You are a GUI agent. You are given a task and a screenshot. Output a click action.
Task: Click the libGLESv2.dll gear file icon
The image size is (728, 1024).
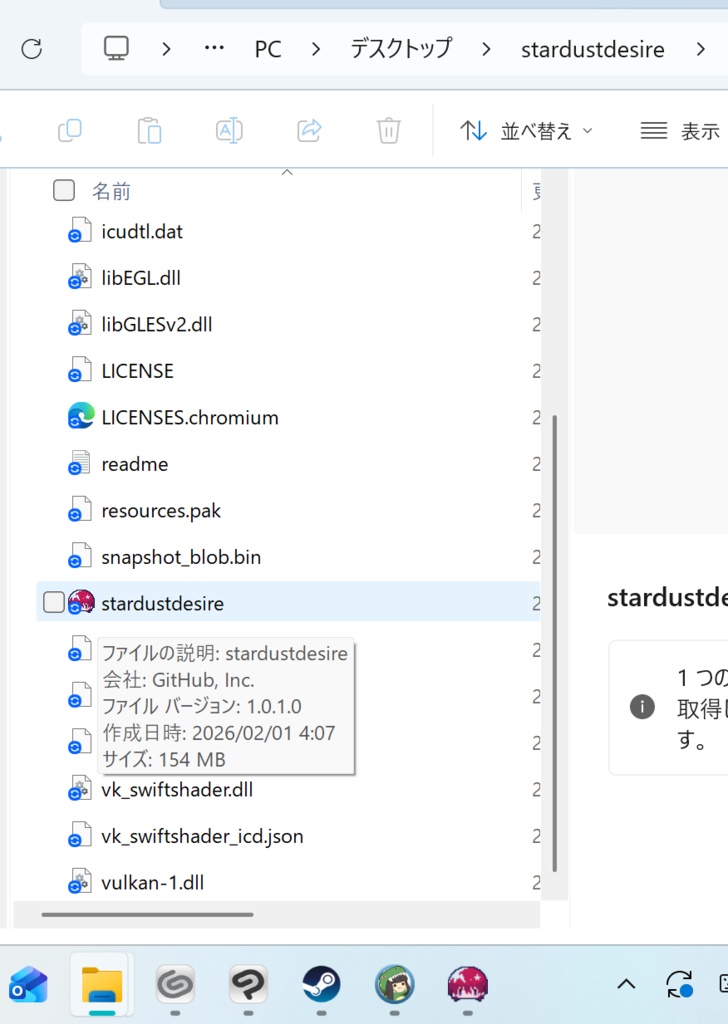(80, 323)
